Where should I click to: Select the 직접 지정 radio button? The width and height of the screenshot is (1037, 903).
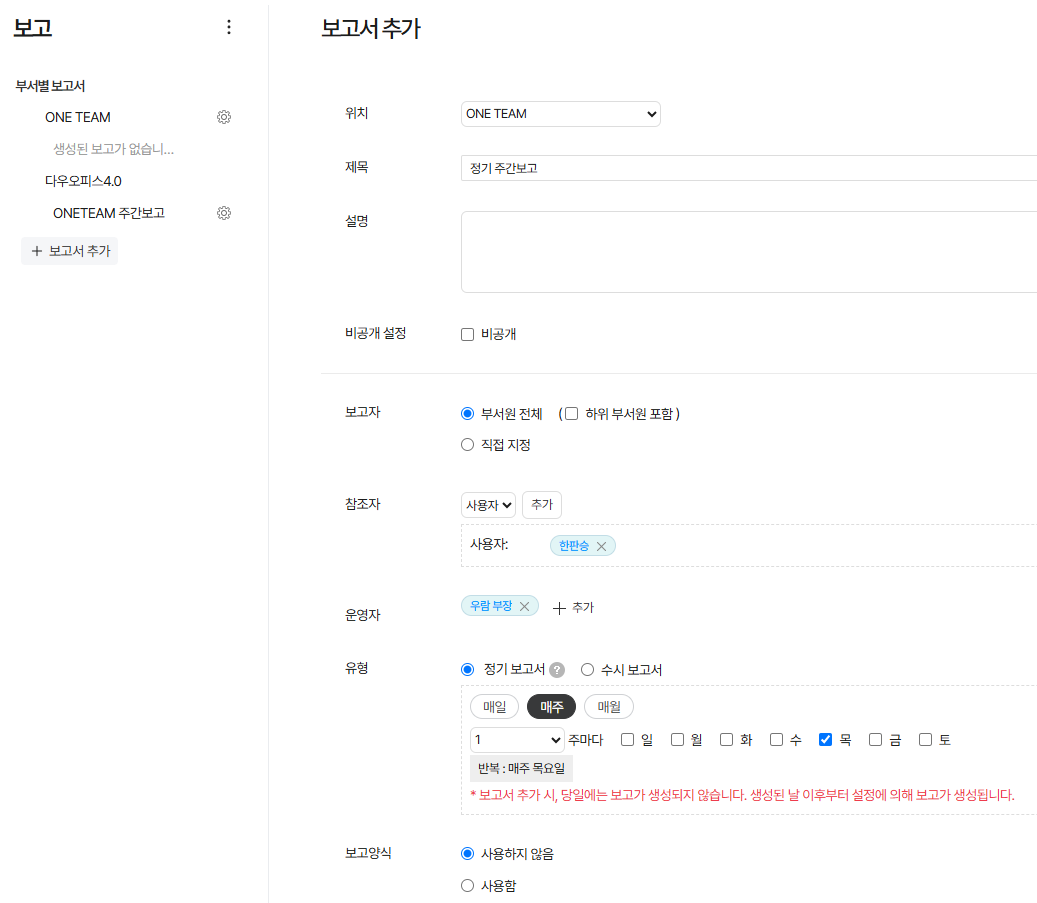point(467,445)
